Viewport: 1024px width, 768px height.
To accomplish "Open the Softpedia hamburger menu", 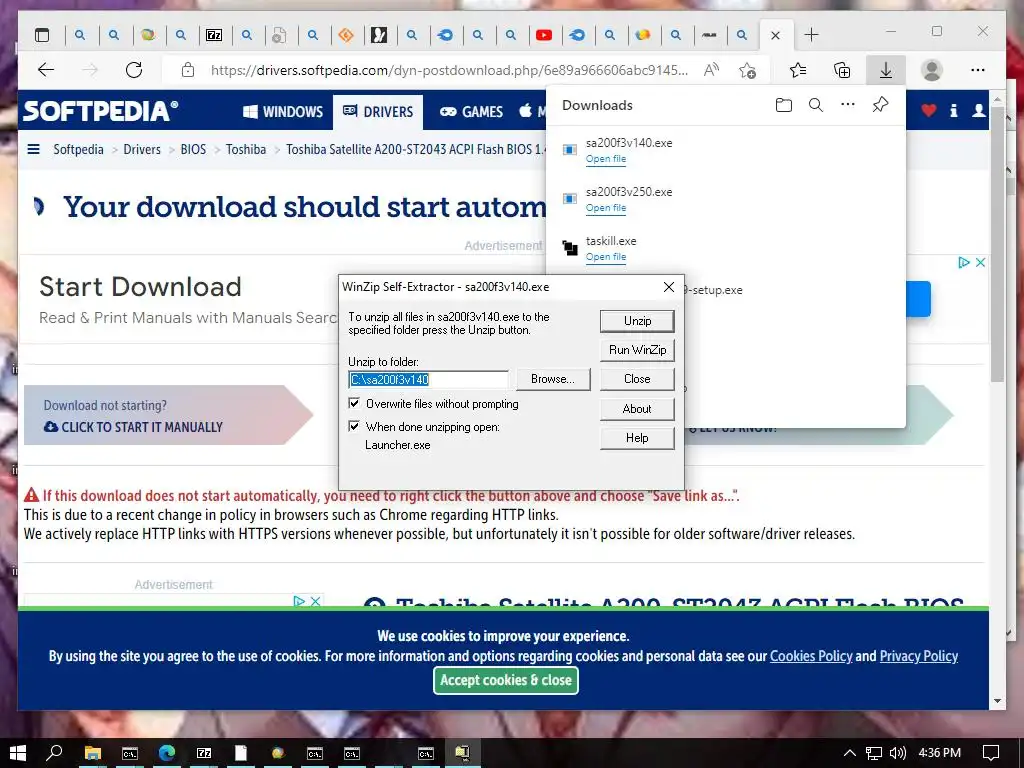I will point(33,150).
